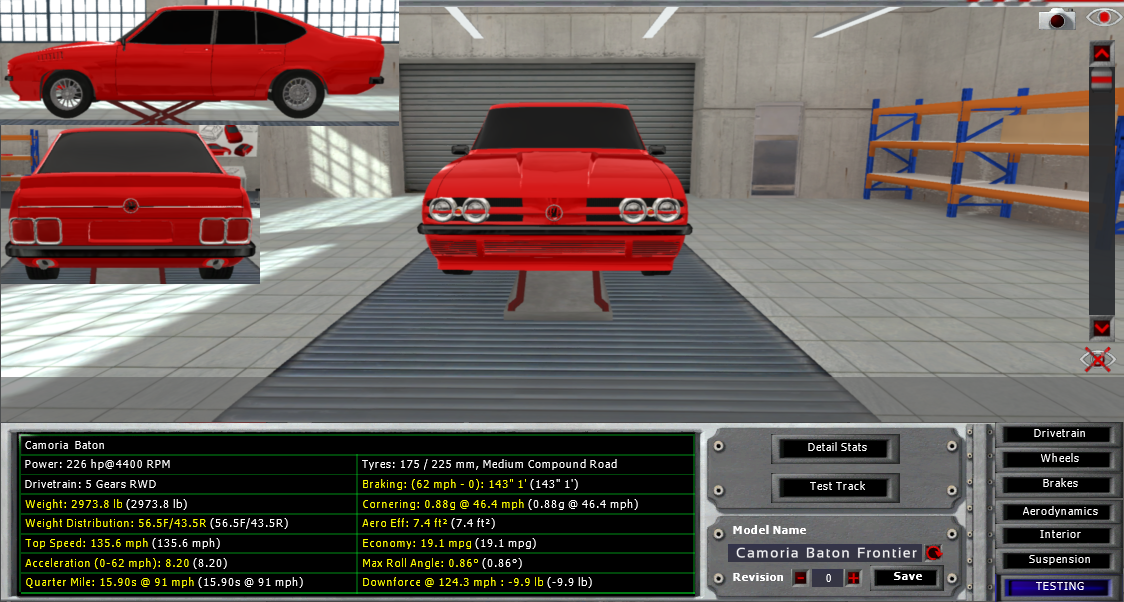The height and width of the screenshot is (602, 1124).
Task: Click the red reset icon beside model name
Action: [934, 552]
